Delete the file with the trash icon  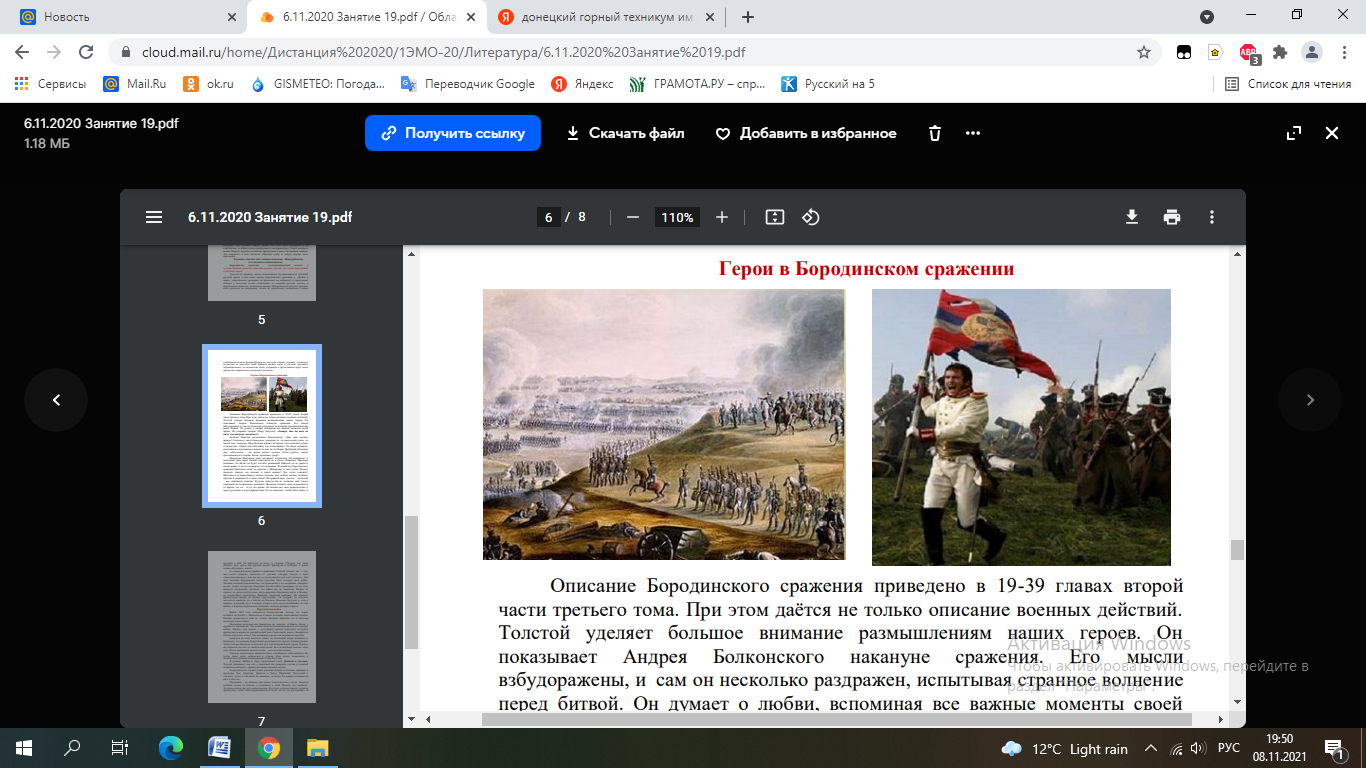[935, 133]
